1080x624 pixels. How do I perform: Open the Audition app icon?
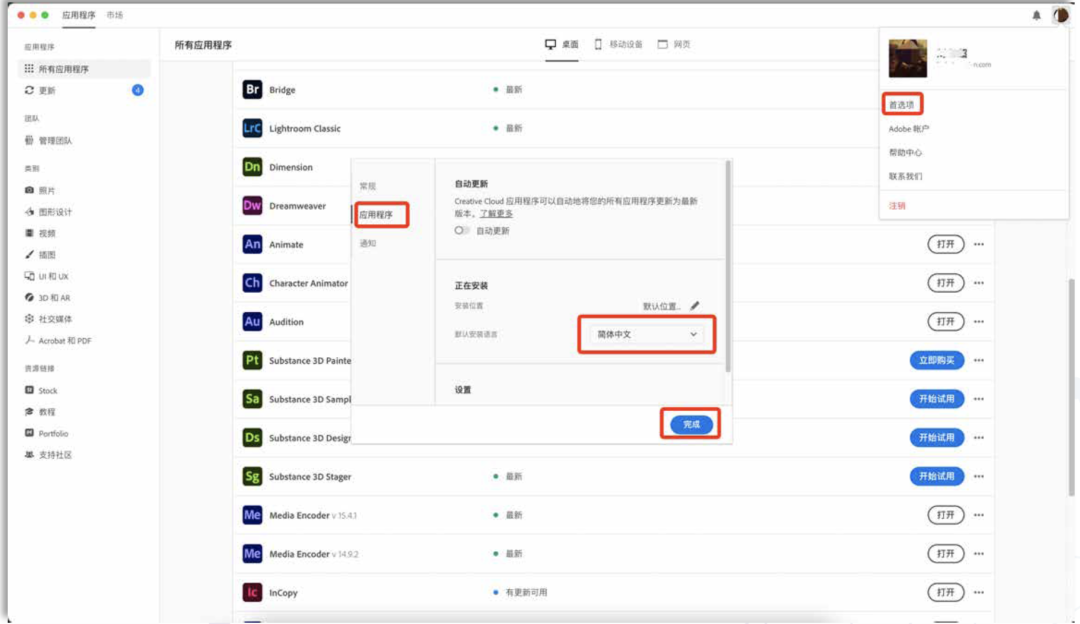tap(251, 322)
